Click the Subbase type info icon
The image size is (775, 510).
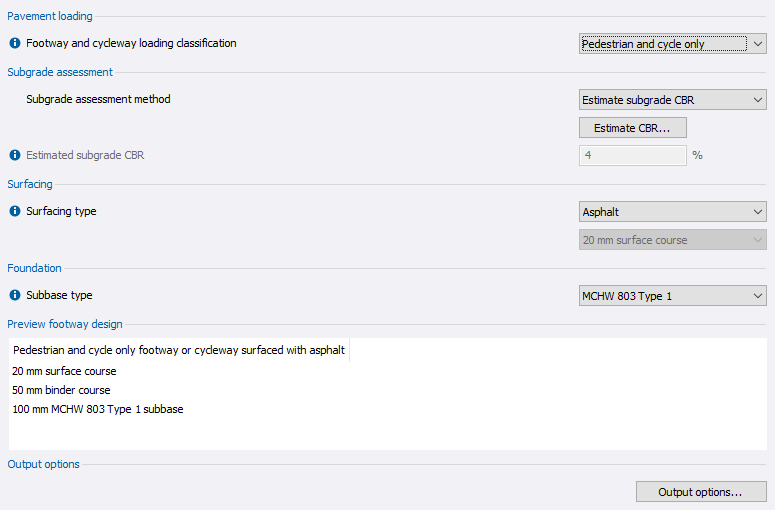click(15, 296)
